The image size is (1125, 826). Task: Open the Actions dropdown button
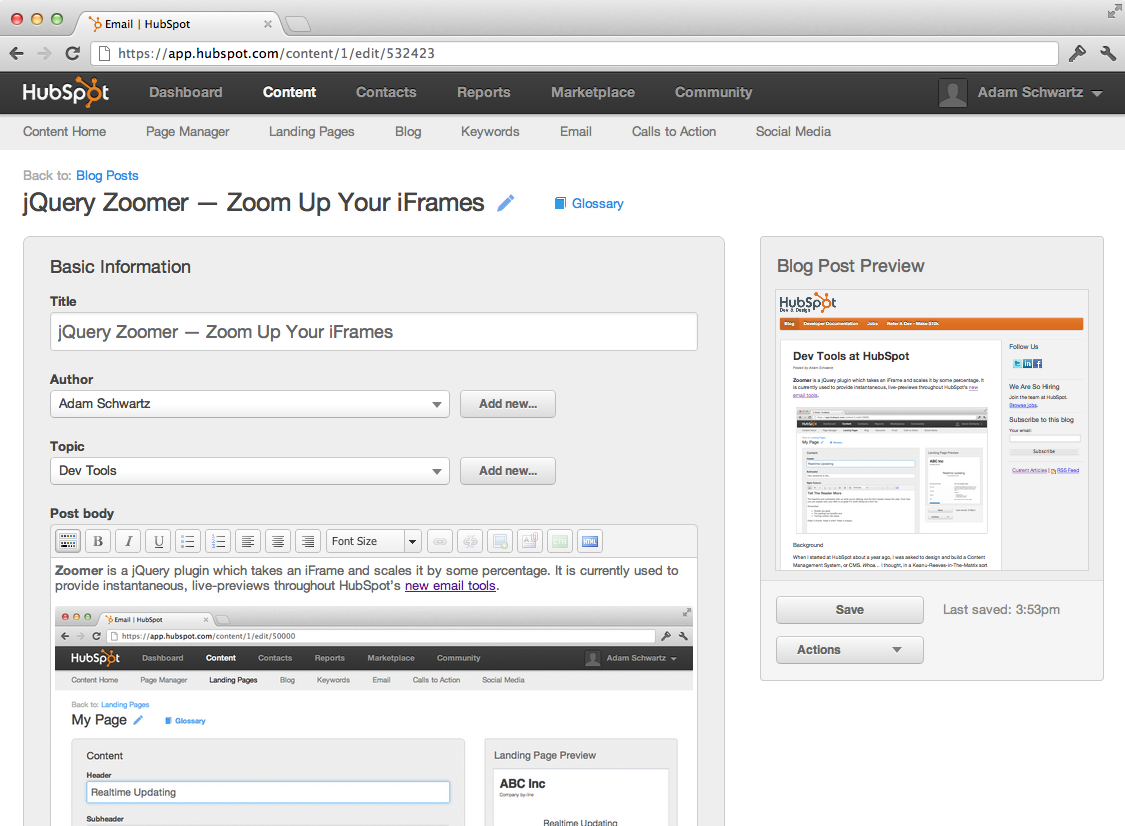(849, 649)
